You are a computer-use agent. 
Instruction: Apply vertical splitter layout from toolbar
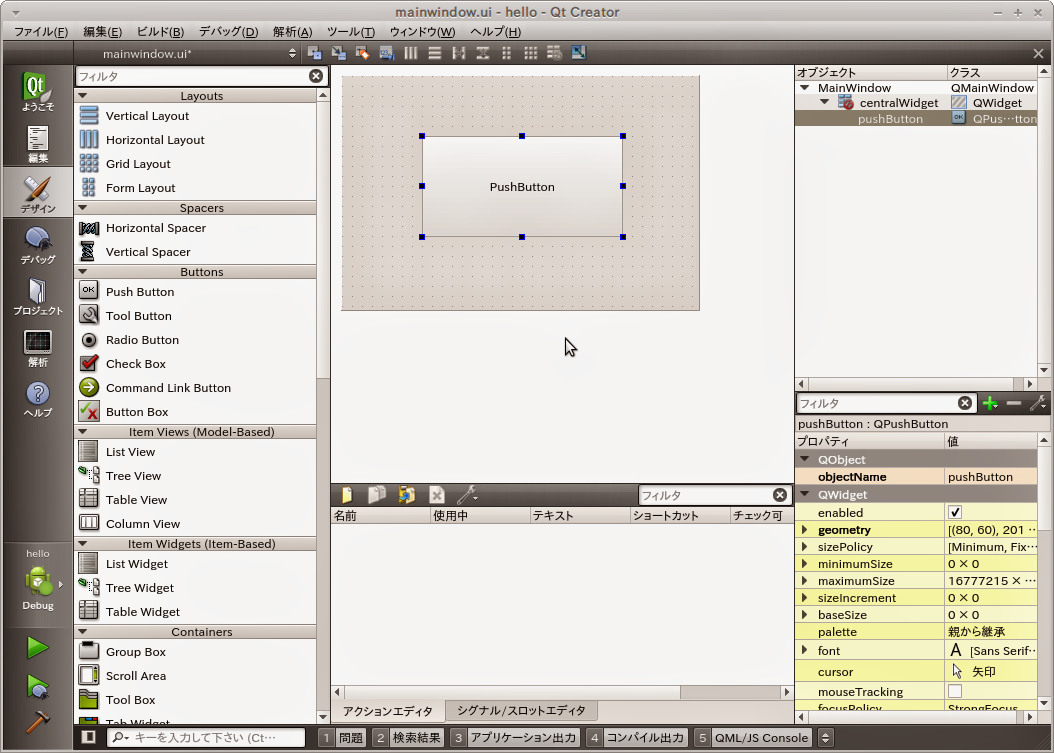tap(483, 53)
